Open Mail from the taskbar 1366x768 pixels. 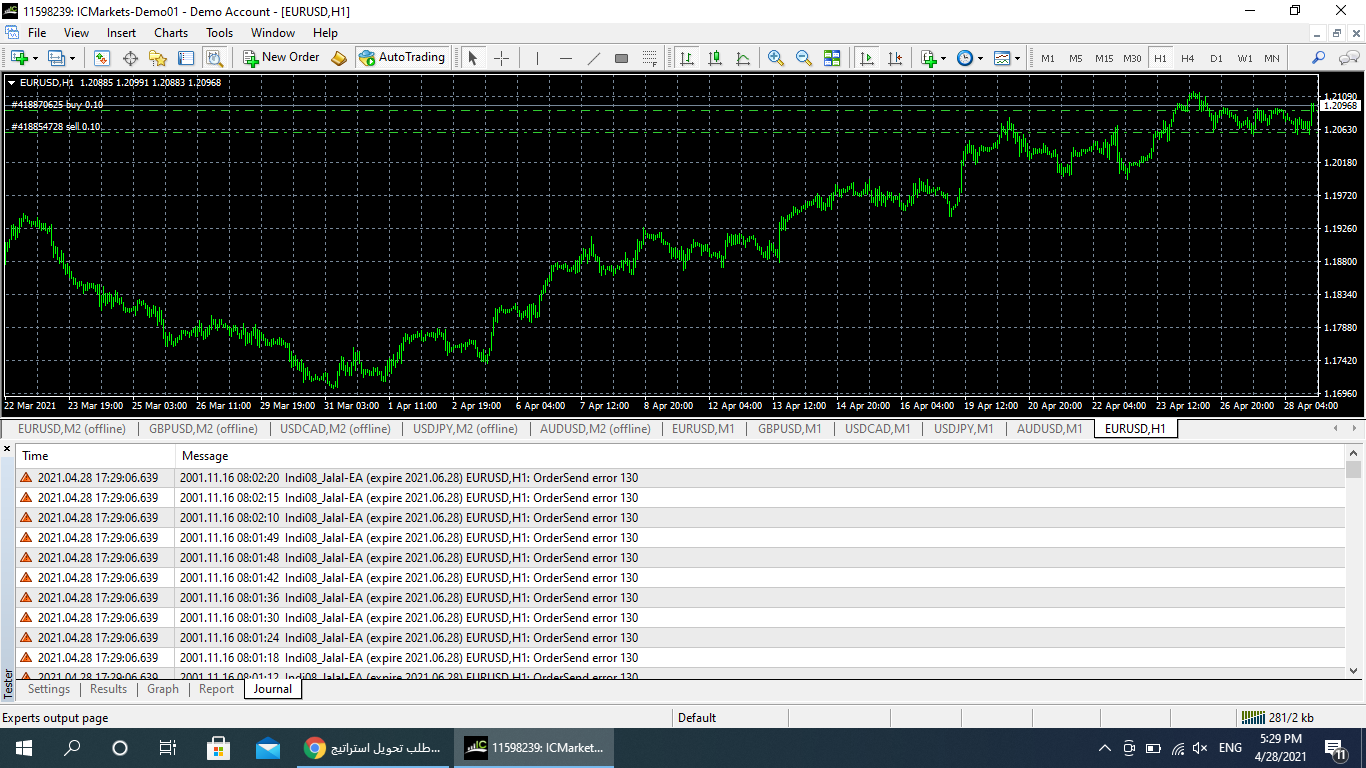point(267,748)
